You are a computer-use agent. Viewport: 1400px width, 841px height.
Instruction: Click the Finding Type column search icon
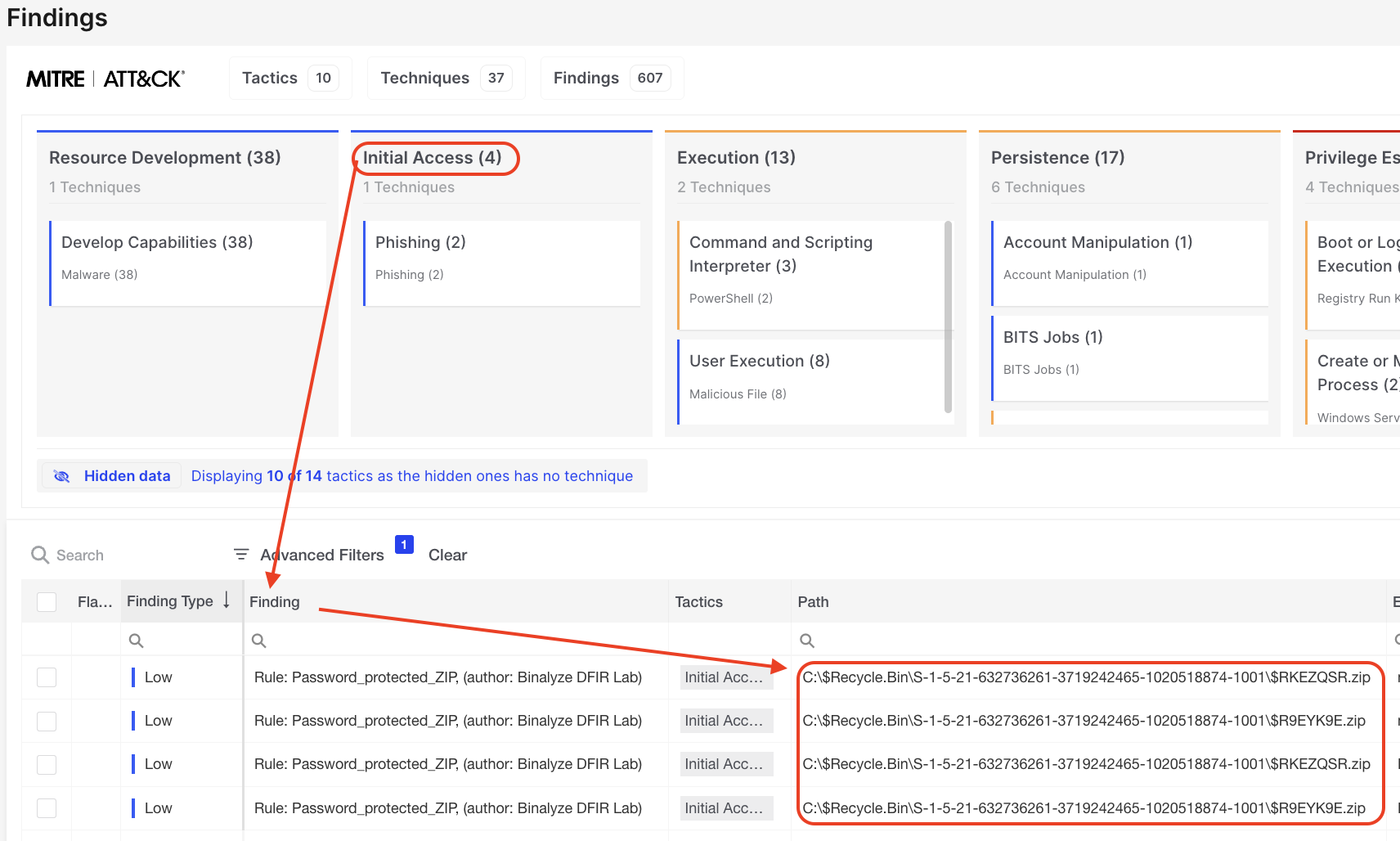point(137,641)
